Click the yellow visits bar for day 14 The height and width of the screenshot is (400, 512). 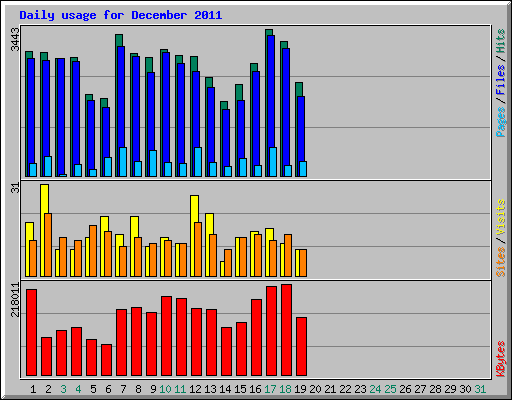click(222, 269)
